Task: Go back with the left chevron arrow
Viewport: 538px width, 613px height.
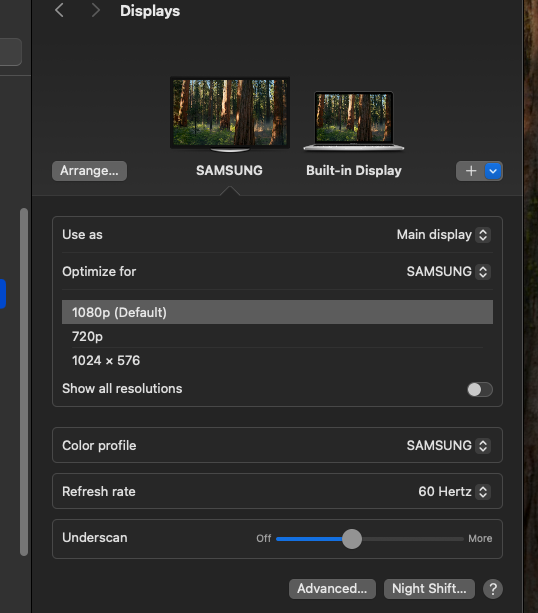Action: (x=59, y=11)
